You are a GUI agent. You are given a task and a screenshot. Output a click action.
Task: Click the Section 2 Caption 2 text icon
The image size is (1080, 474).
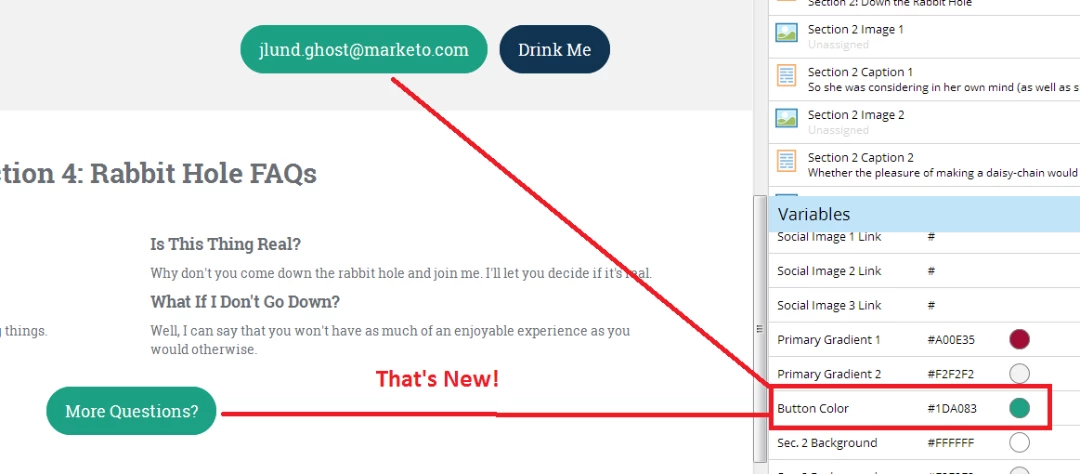pos(786,161)
